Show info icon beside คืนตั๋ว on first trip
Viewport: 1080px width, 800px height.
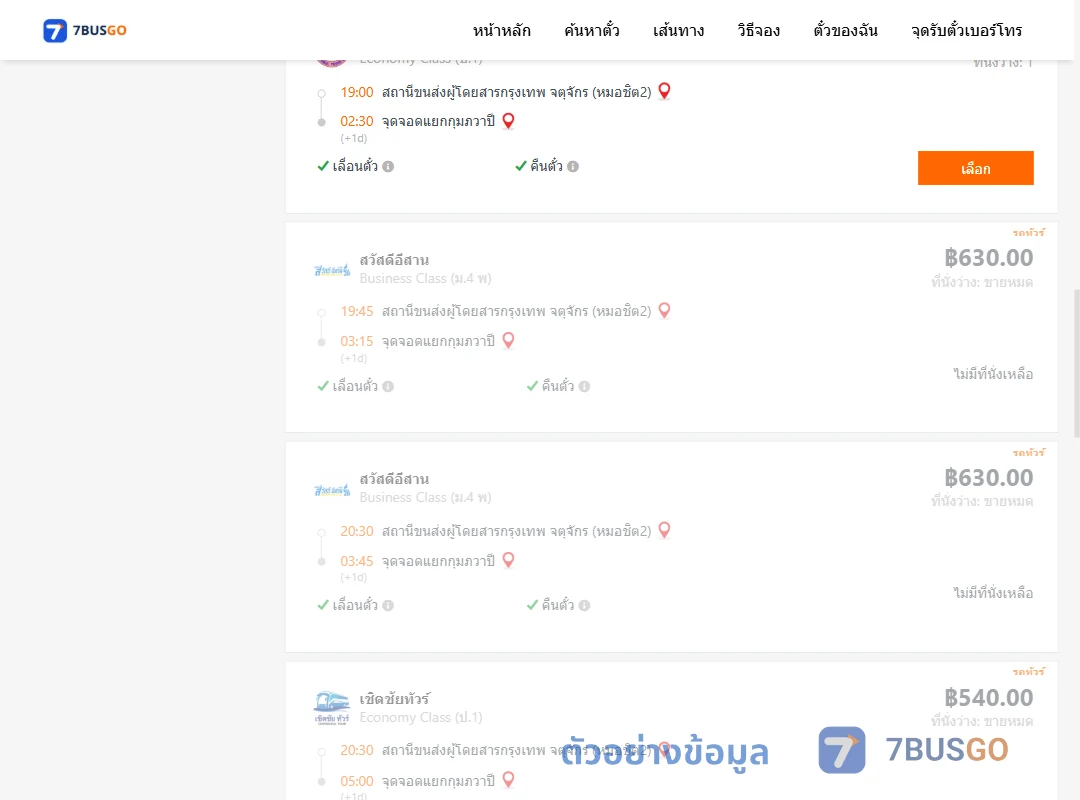[x=572, y=166]
